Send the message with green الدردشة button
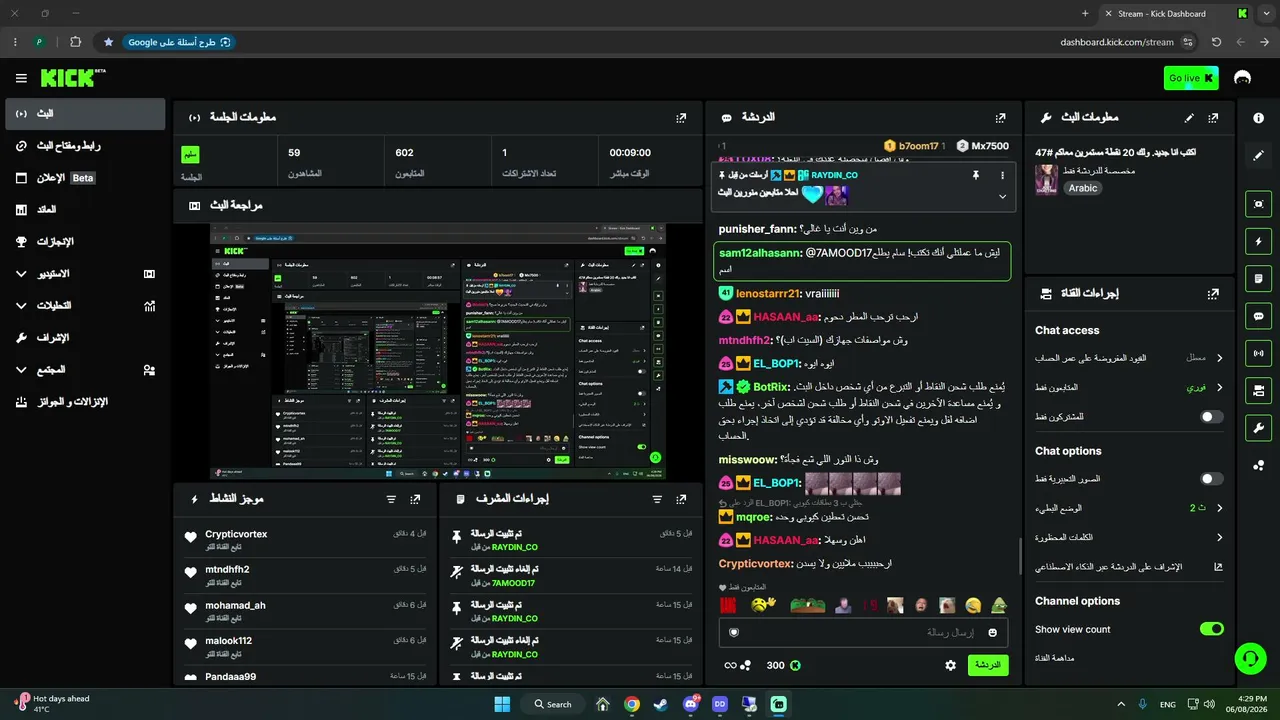Image resolution: width=1280 pixels, height=720 pixels. (x=988, y=665)
